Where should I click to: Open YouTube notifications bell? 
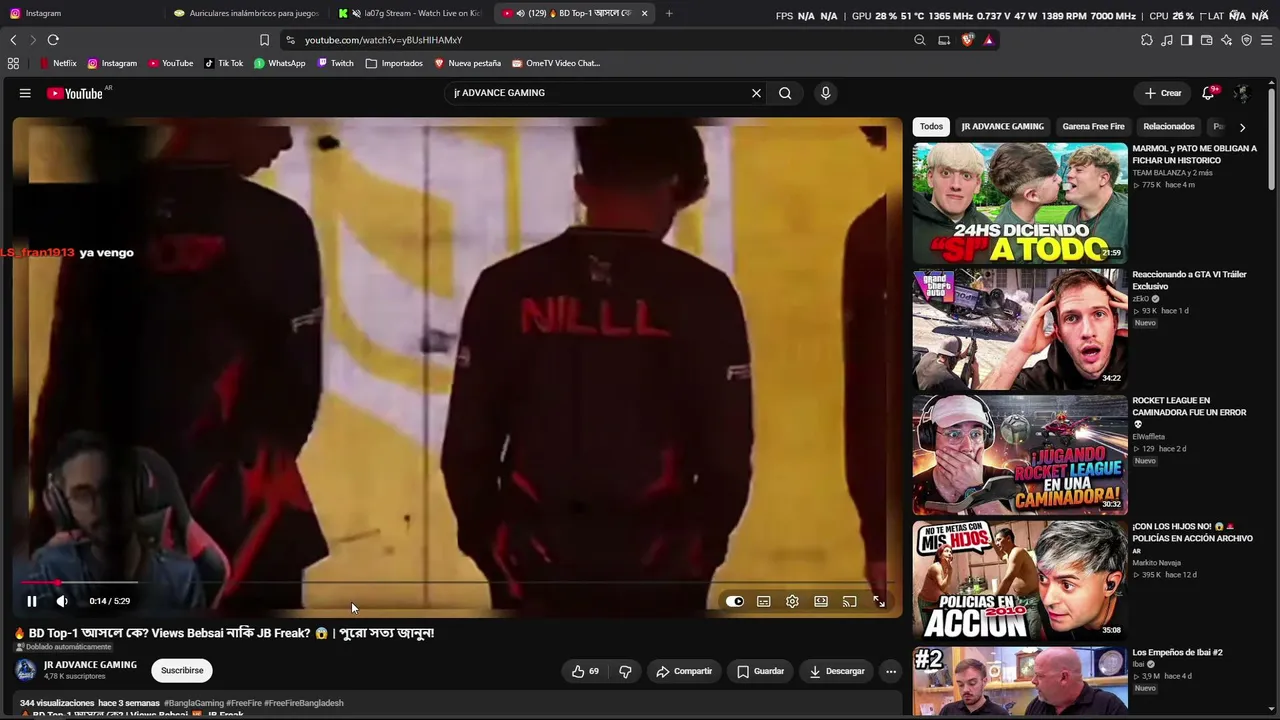tap(1208, 93)
